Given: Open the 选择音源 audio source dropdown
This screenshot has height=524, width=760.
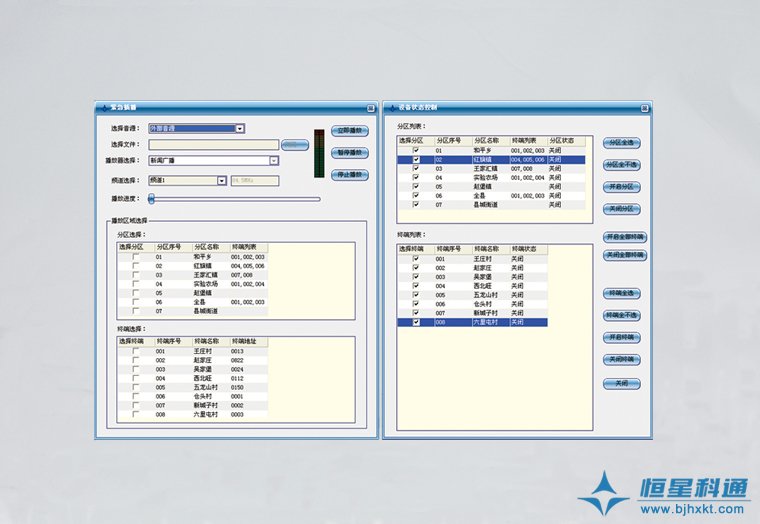Looking at the screenshot, I should 240,128.
